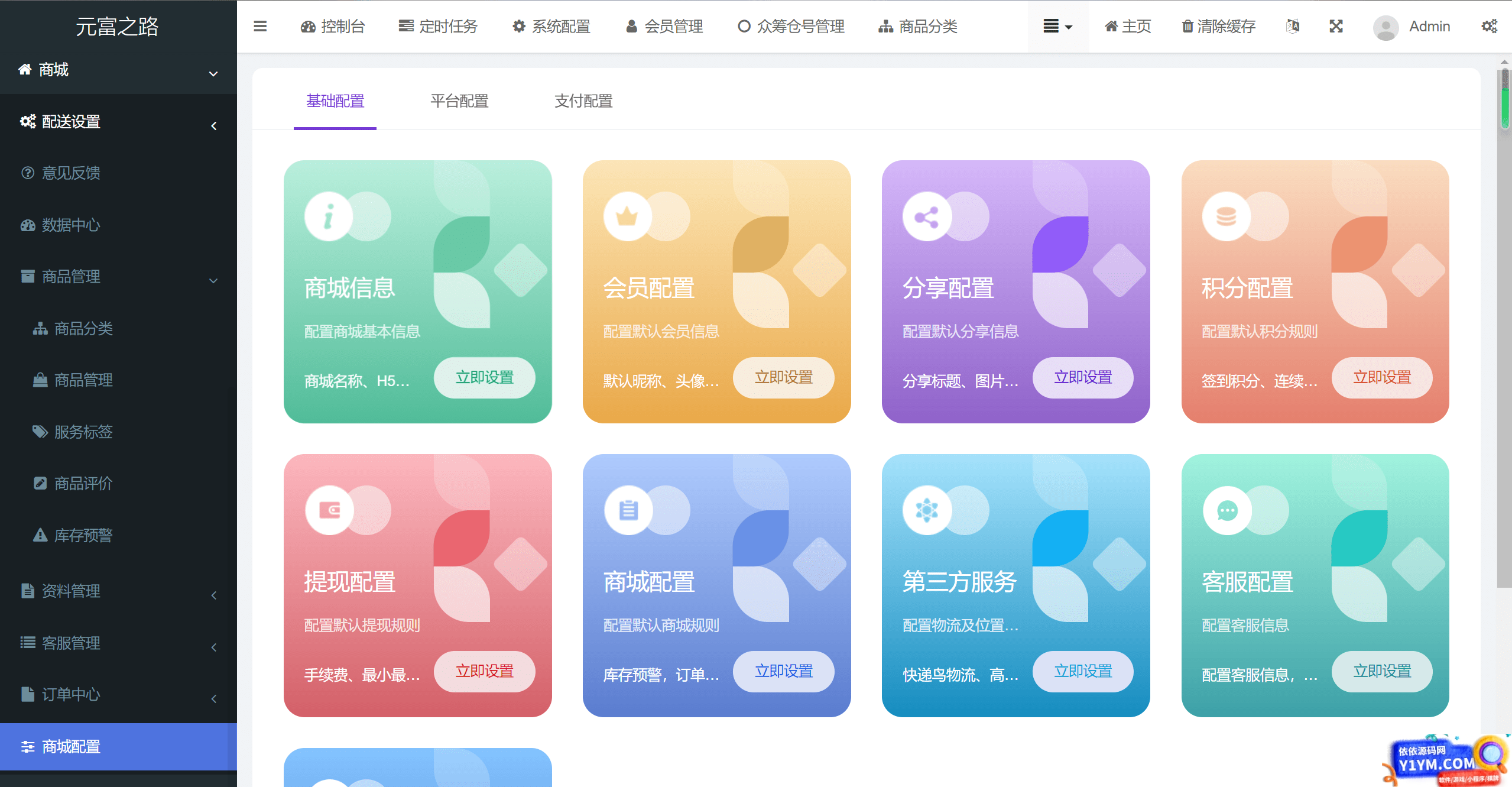Open 控制台 dashboard in top navigation

(333, 26)
